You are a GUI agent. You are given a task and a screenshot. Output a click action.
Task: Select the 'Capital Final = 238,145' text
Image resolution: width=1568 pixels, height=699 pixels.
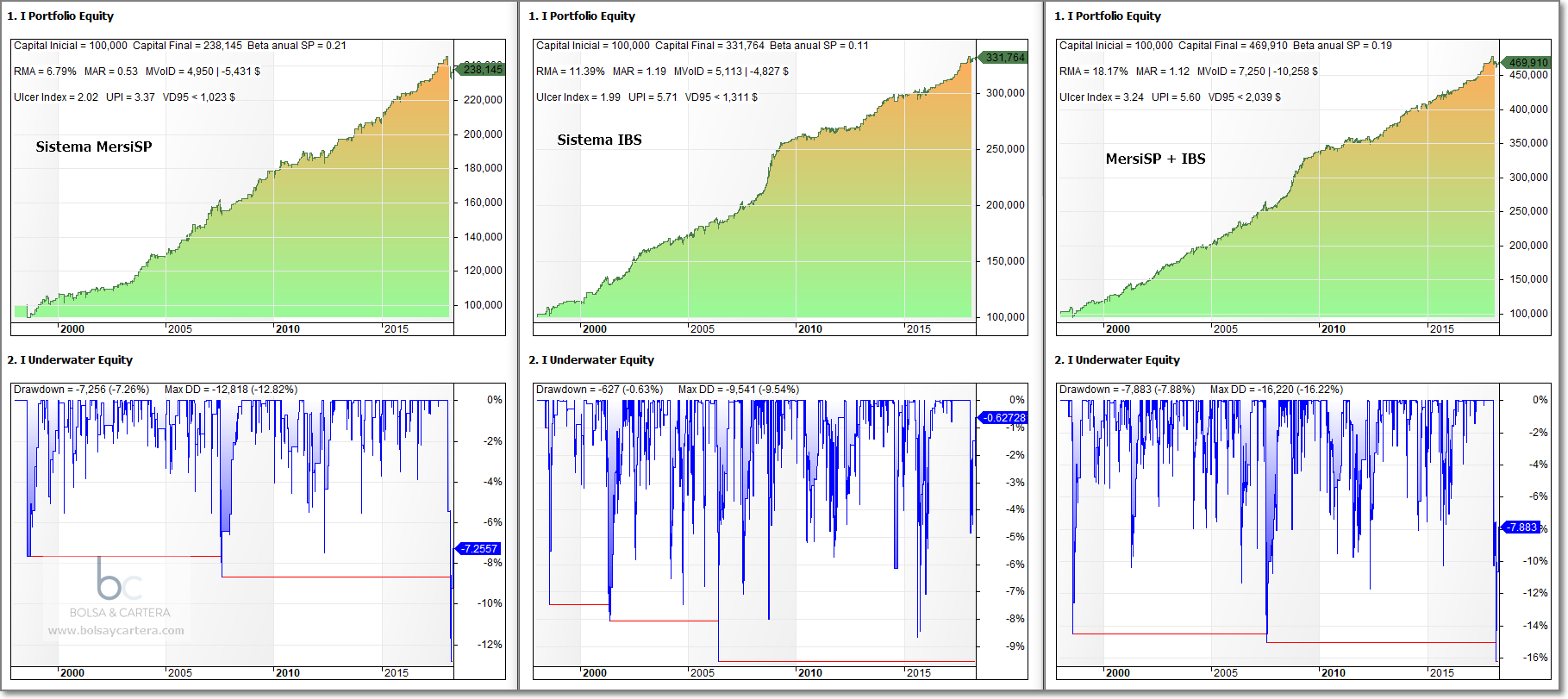click(187, 46)
